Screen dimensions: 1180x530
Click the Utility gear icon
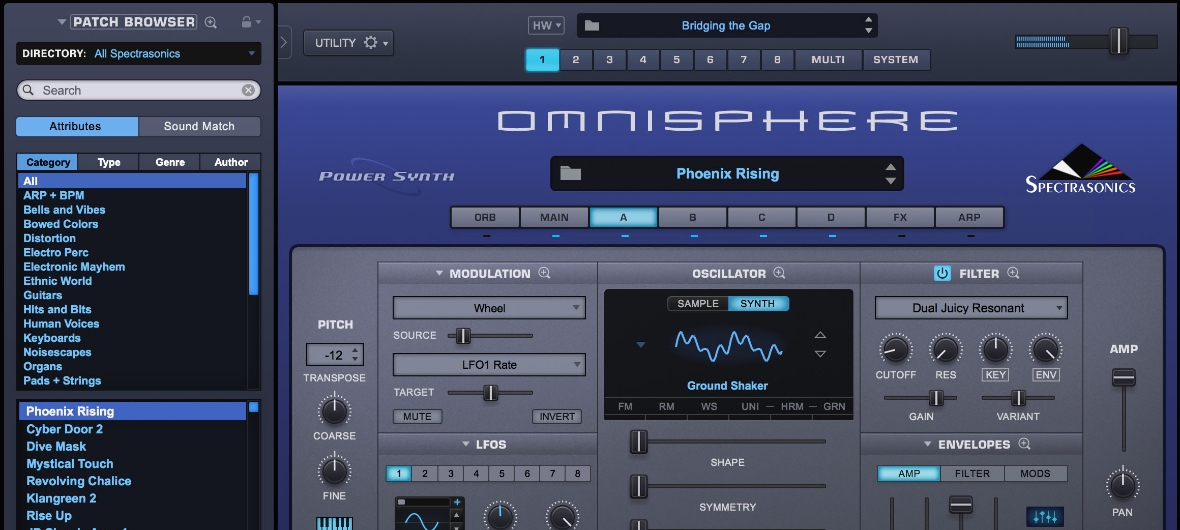click(370, 43)
